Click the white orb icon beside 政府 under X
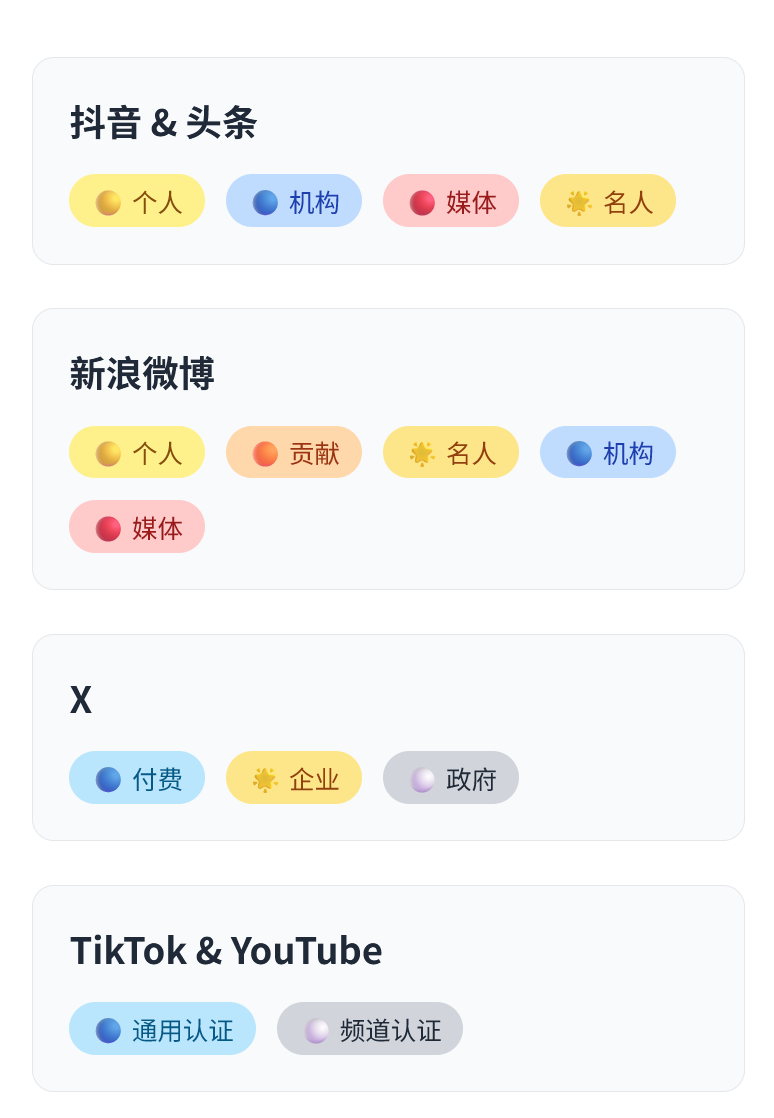This screenshot has height=1118, width=774. (x=422, y=779)
